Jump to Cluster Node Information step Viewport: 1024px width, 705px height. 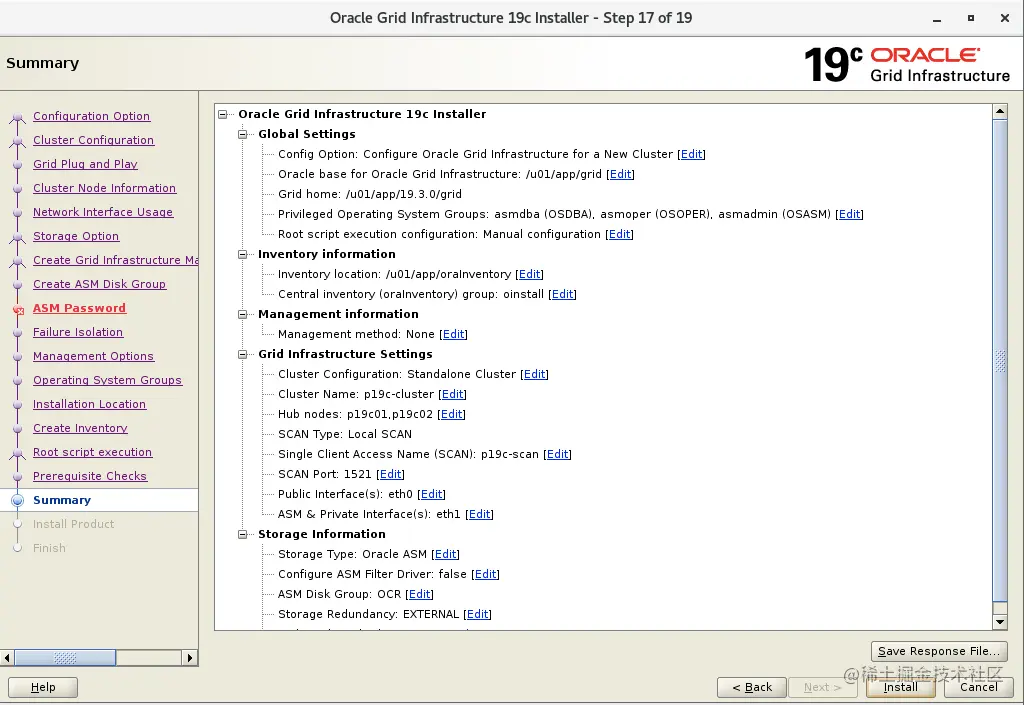[104, 189]
